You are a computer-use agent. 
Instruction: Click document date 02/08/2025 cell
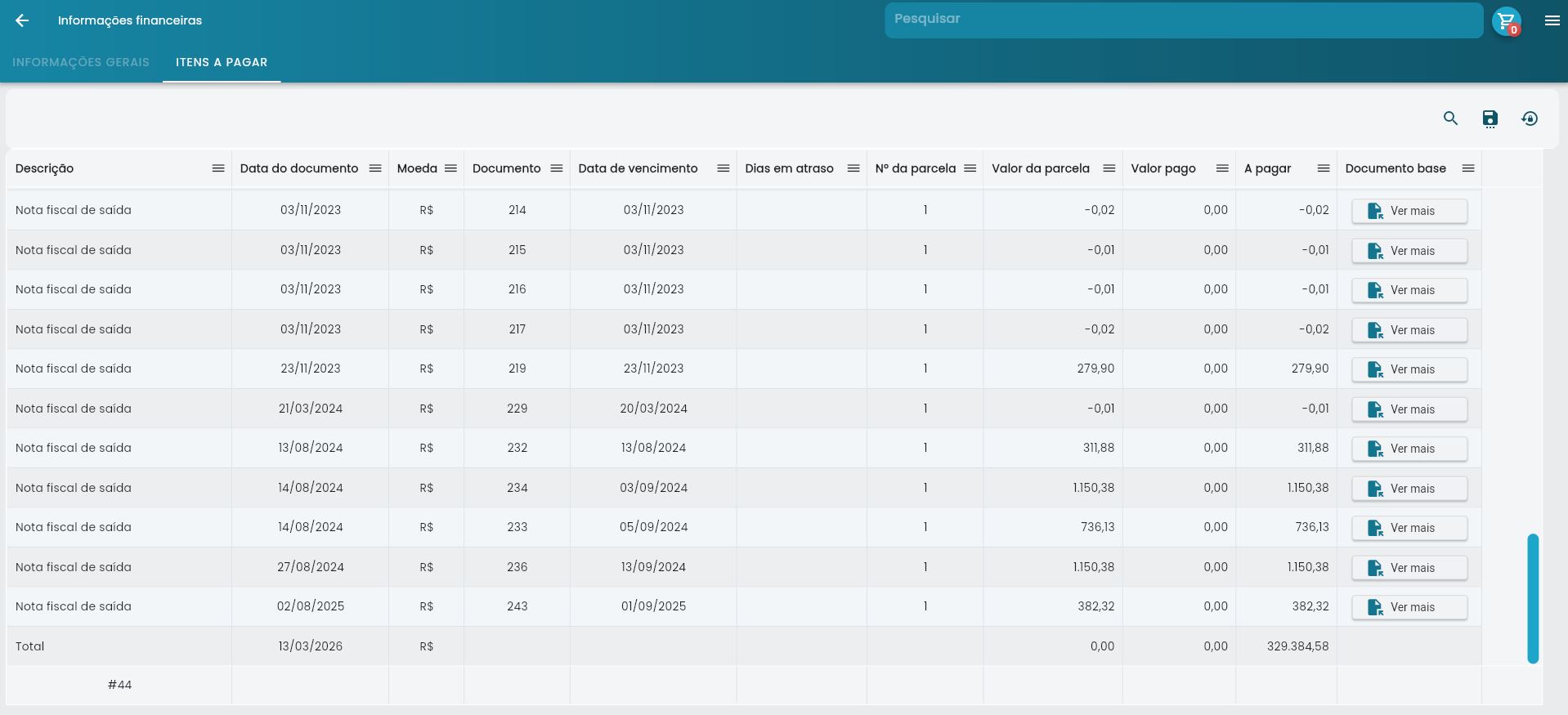pos(311,606)
